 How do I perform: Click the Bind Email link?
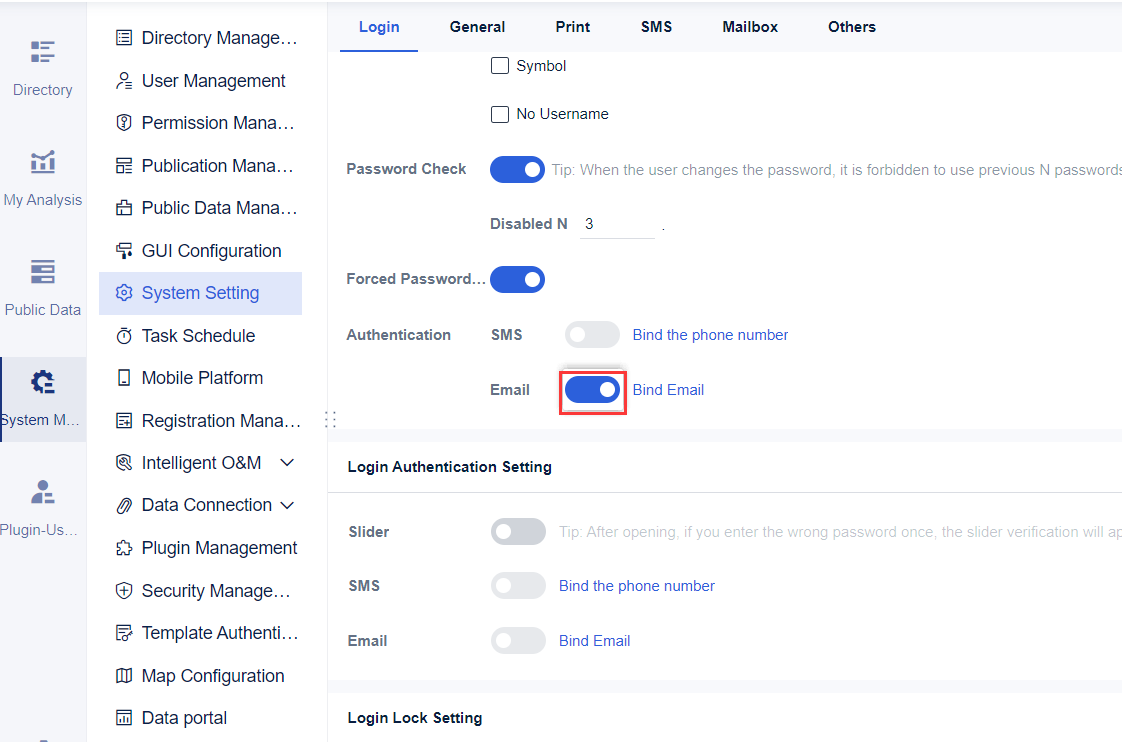668,389
